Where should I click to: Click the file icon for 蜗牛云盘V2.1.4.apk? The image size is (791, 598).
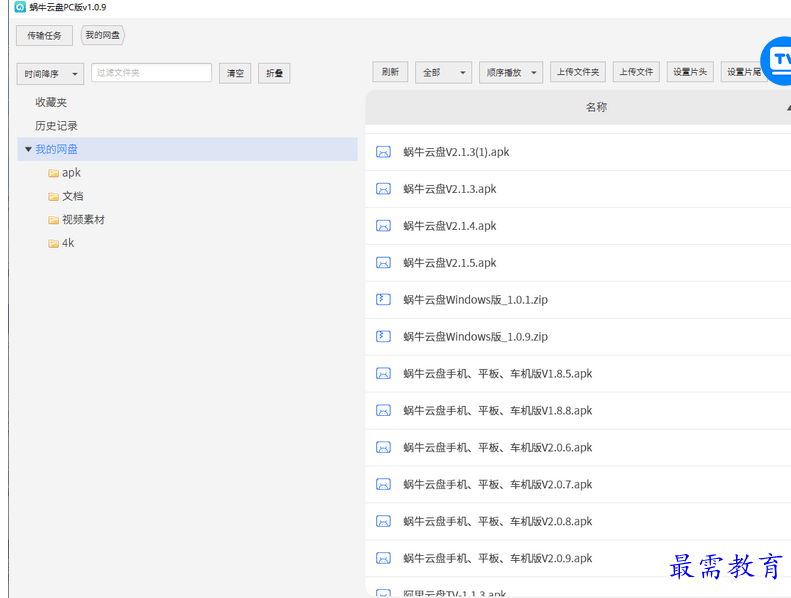point(383,226)
